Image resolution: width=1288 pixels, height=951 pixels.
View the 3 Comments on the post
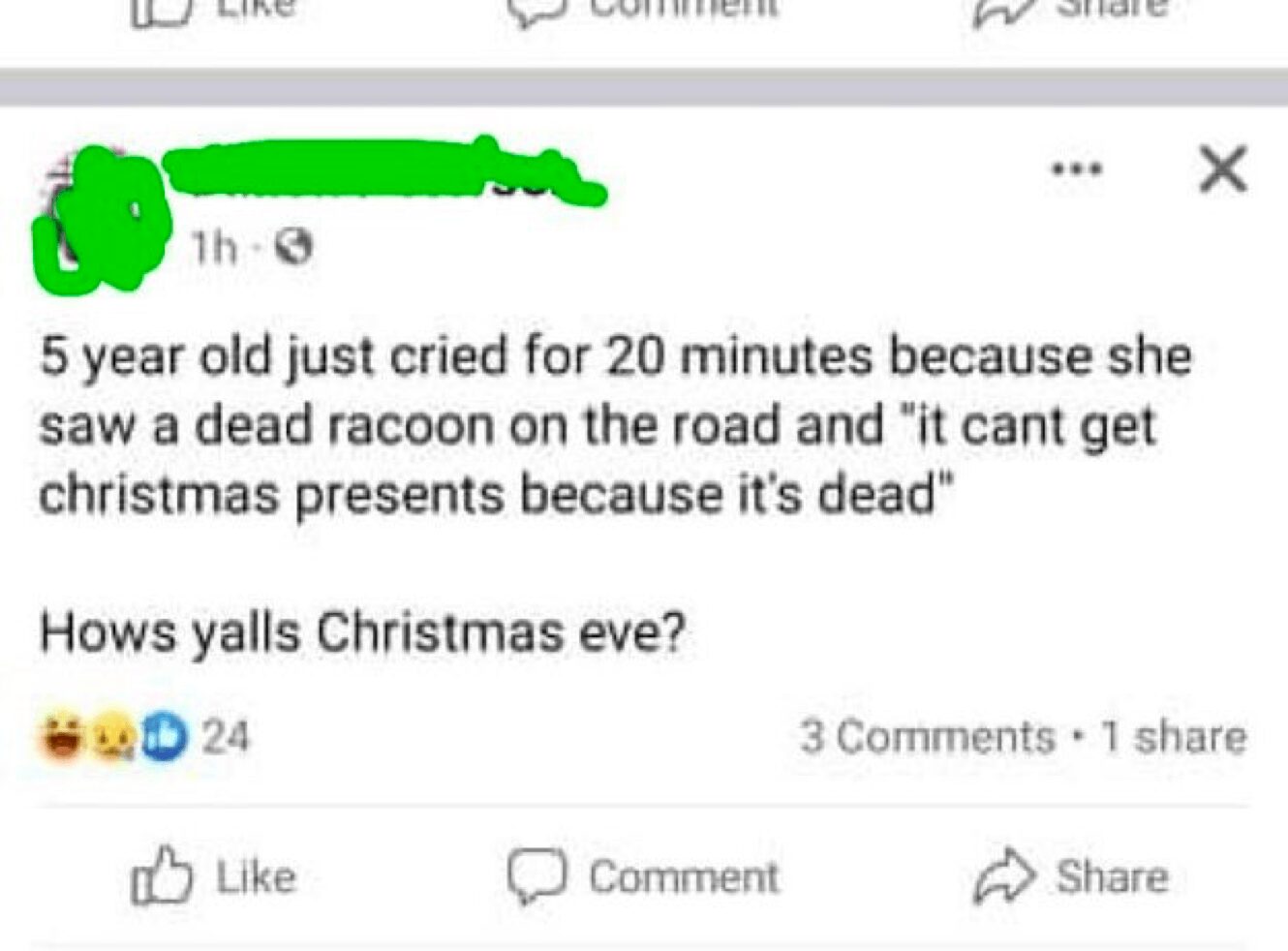(x=925, y=736)
